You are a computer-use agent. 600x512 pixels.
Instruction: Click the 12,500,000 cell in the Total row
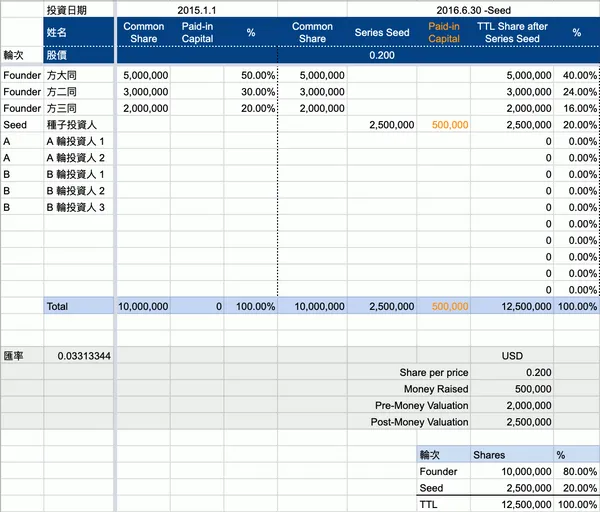point(512,306)
